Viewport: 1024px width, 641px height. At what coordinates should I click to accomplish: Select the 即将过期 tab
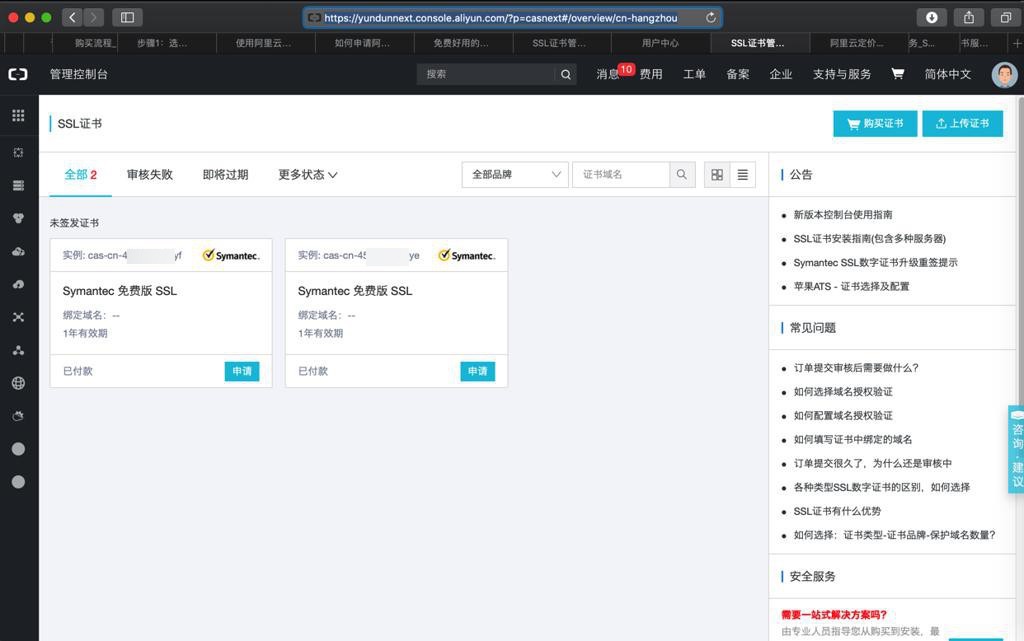pos(225,174)
